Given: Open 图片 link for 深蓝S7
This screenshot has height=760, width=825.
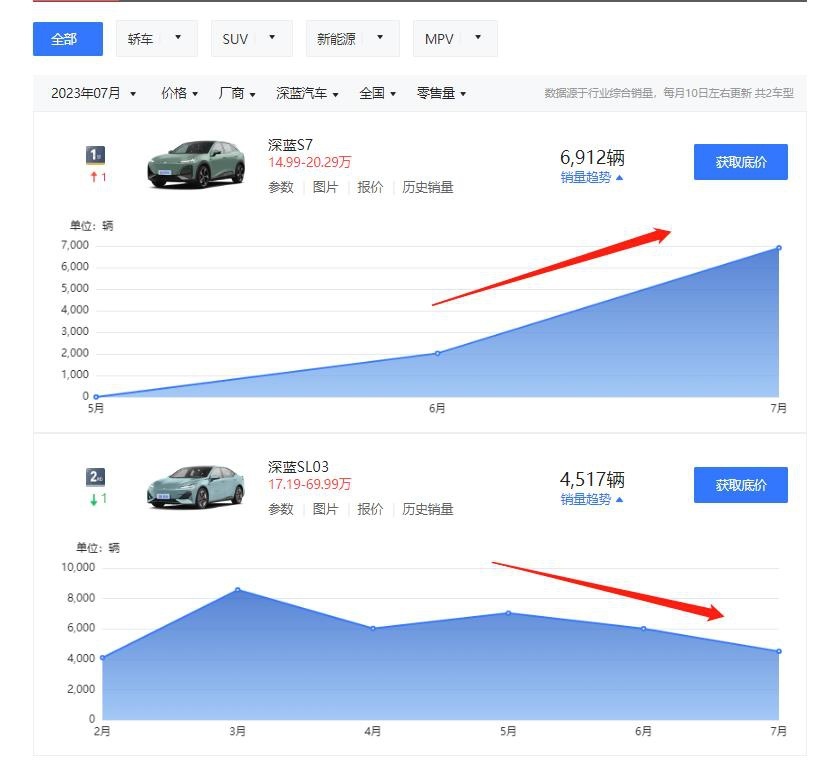Looking at the screenshot, I should [325, 187].
